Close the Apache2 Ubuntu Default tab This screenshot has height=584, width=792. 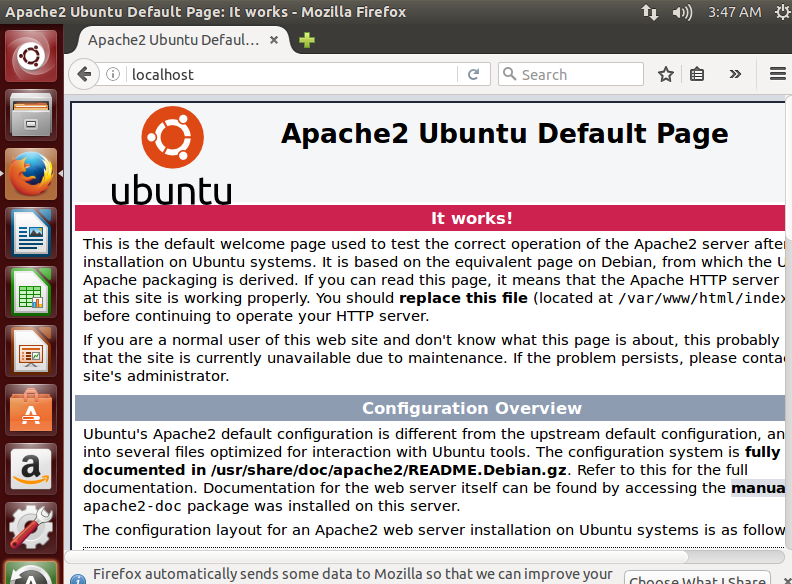[x=274, y=40]
